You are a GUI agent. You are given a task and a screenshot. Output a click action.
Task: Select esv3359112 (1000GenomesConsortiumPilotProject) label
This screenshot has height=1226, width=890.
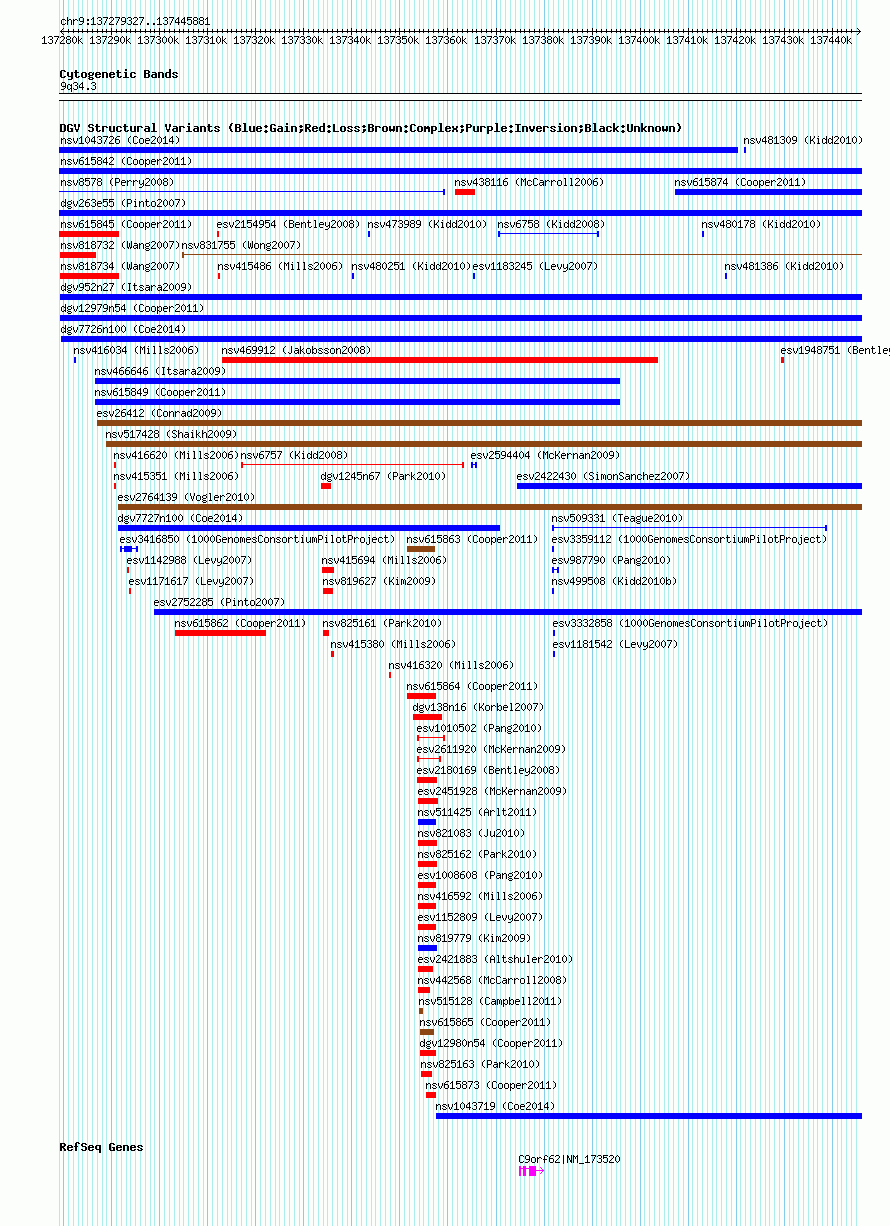pos(690,539)
